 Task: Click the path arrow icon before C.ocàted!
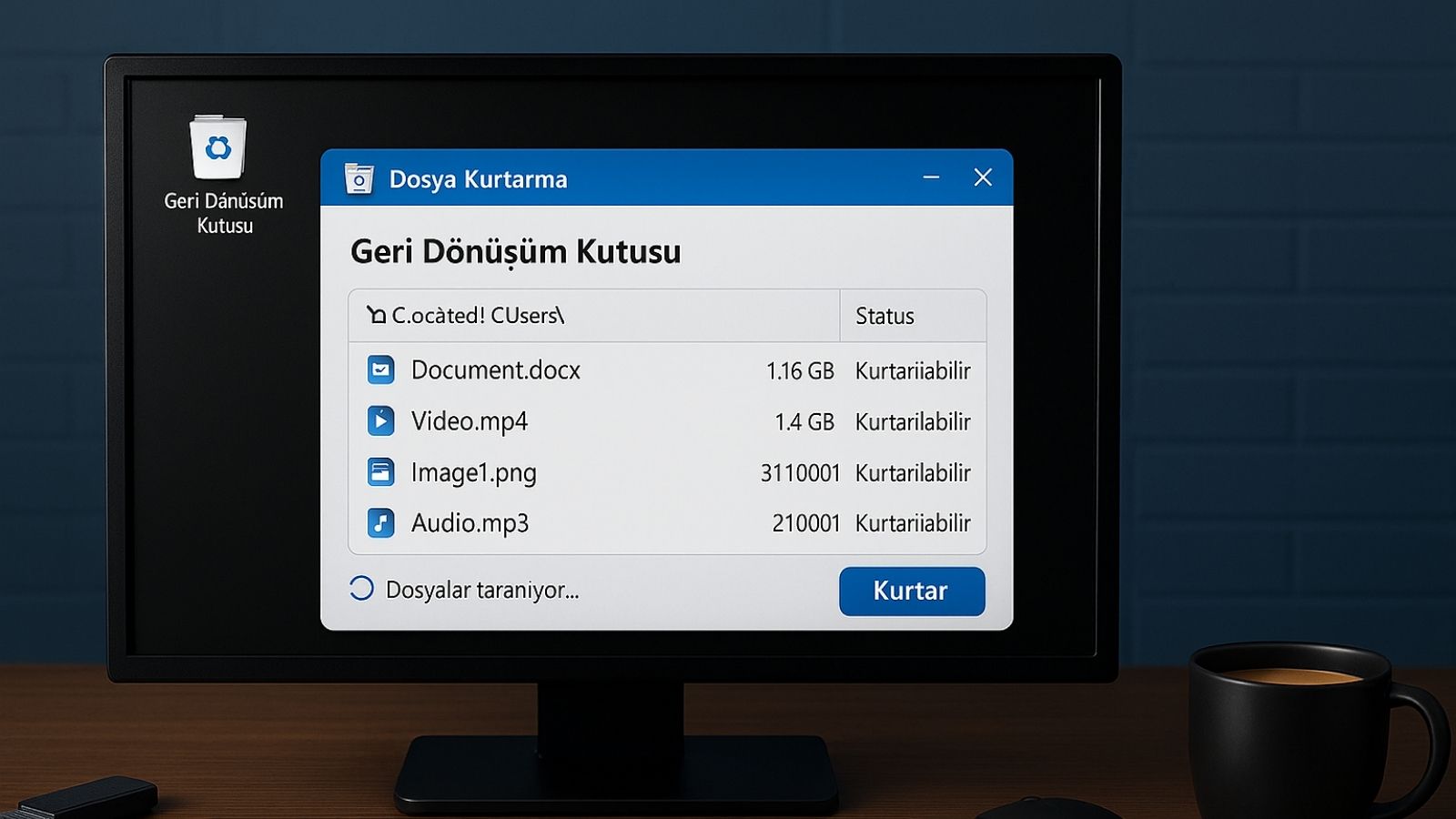coord(376,316)
